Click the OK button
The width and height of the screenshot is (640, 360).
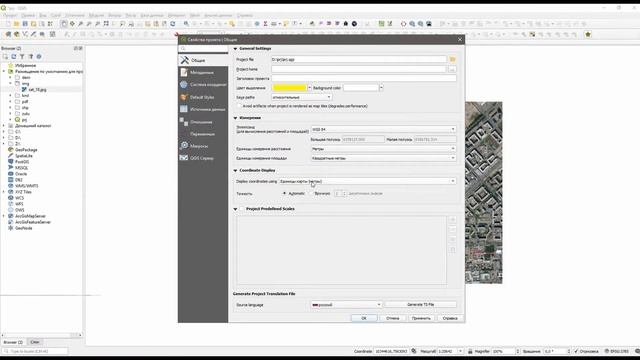coord(364,318)
